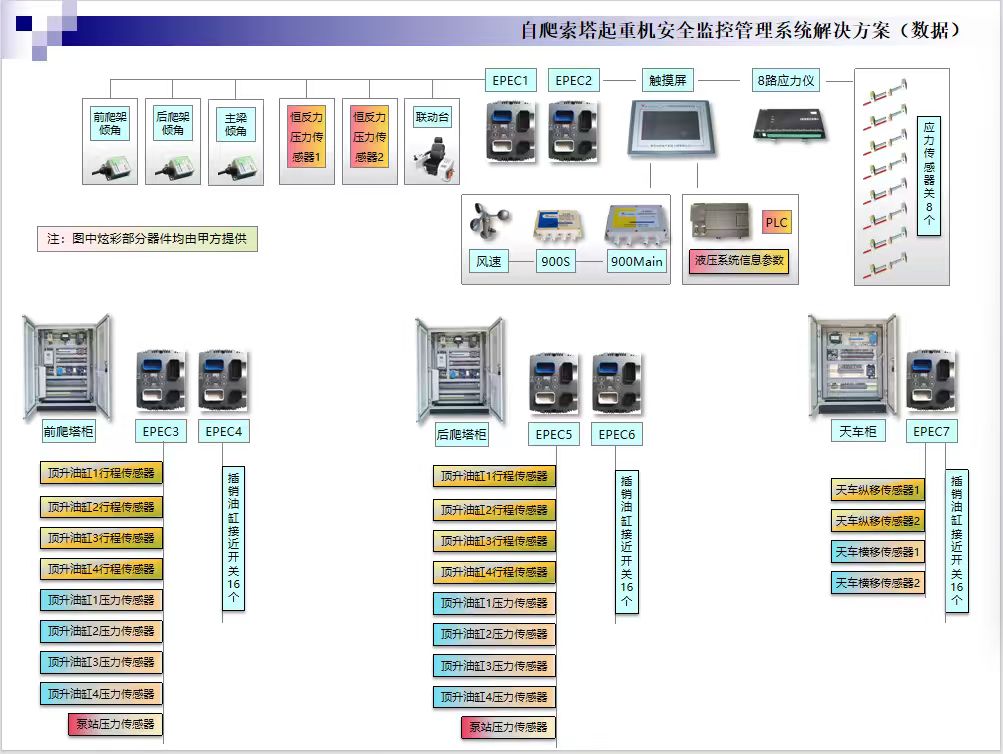This screenshot has width=1003, height=754.
Task: Click the 应力传感器共8个 vertical label
Action: coord(929,175)
